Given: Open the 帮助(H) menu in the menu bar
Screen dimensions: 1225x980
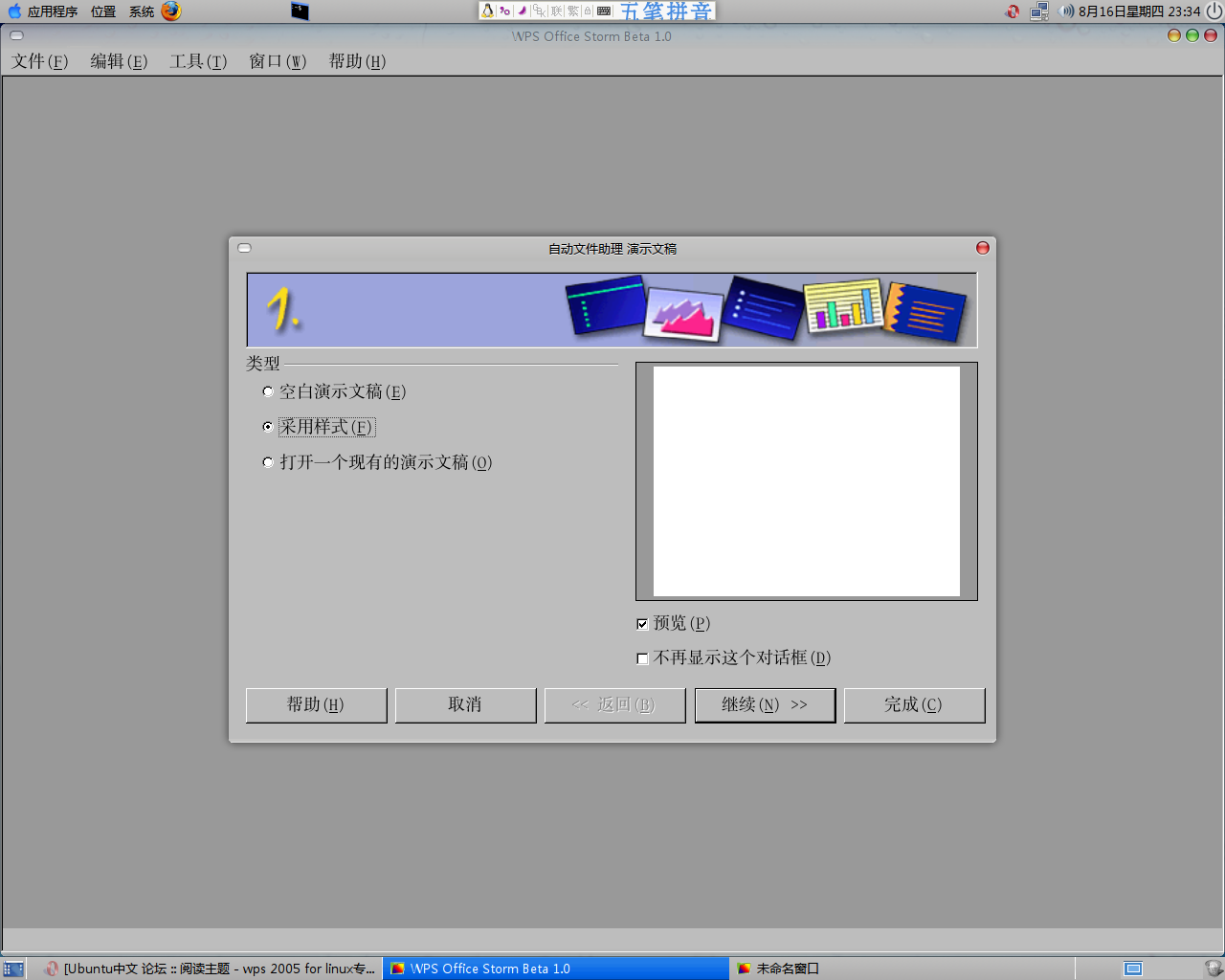Looking at the screenshot, I should (357, 61).
